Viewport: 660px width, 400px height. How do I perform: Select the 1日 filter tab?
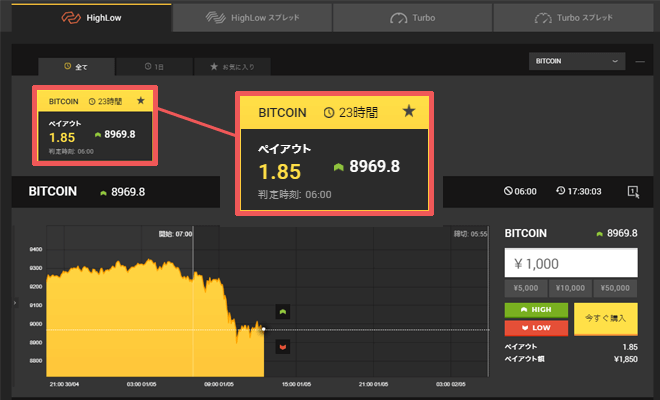[x=154, y=67]
